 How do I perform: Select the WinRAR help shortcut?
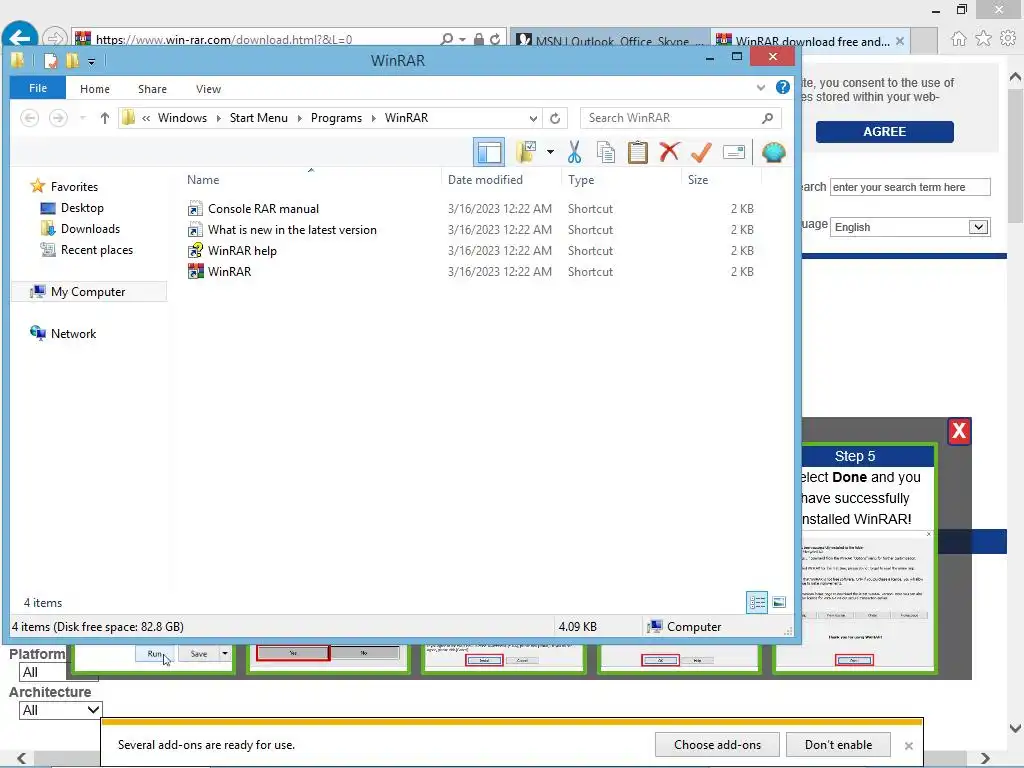tap(242, 251)
